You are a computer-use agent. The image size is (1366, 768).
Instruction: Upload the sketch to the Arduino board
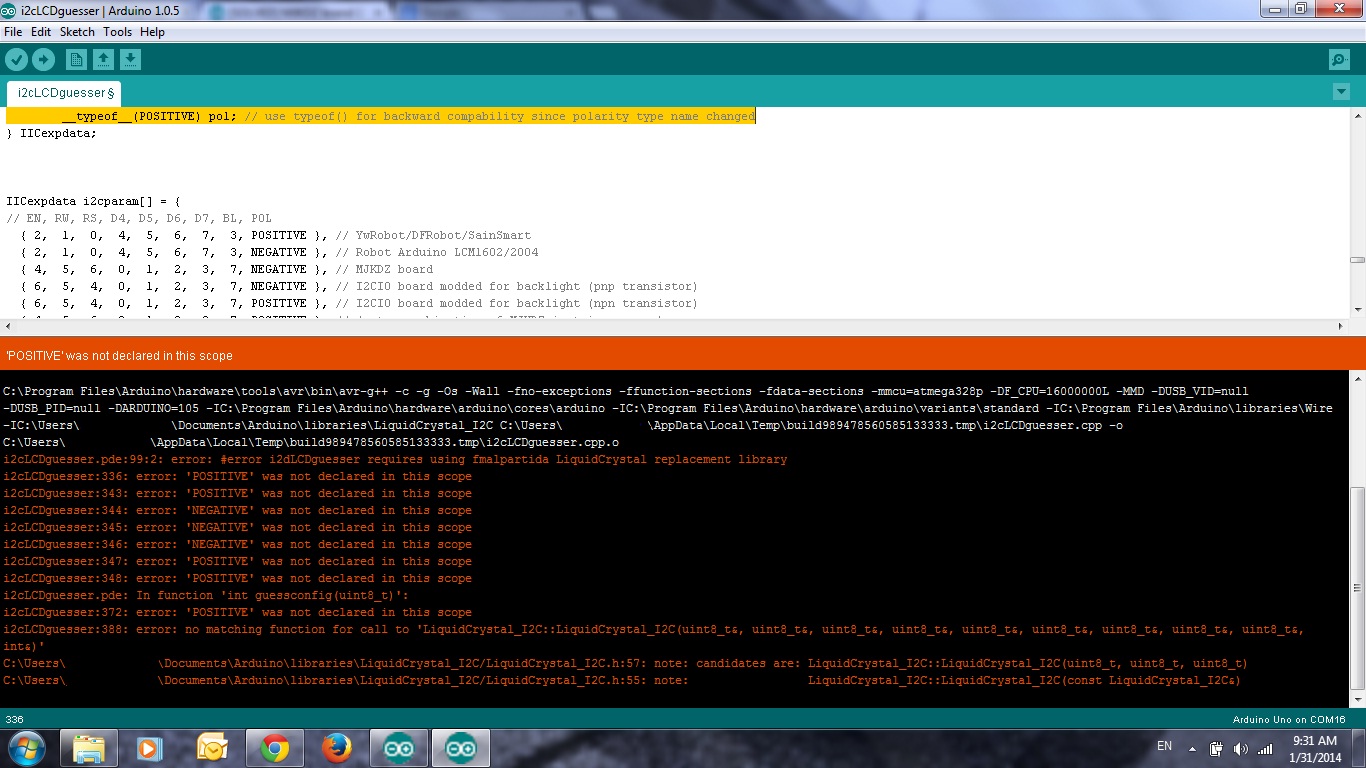click(x=43, y=59)
